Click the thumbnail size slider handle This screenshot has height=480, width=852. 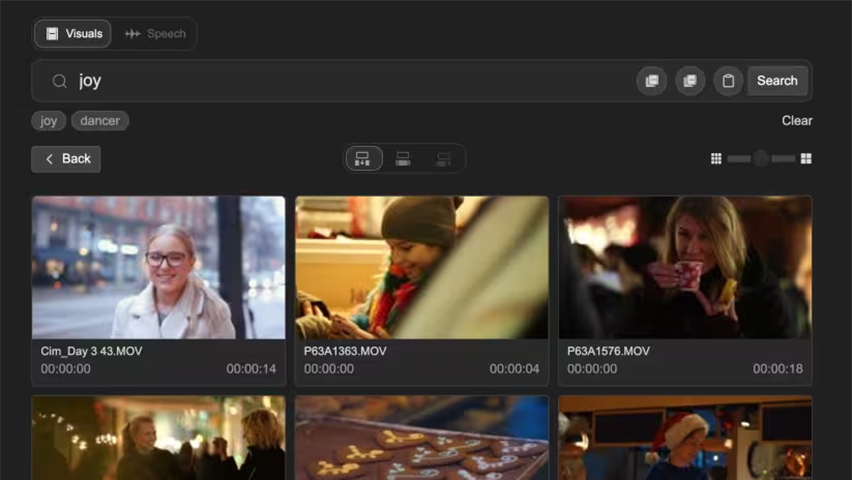click(761, 159)
